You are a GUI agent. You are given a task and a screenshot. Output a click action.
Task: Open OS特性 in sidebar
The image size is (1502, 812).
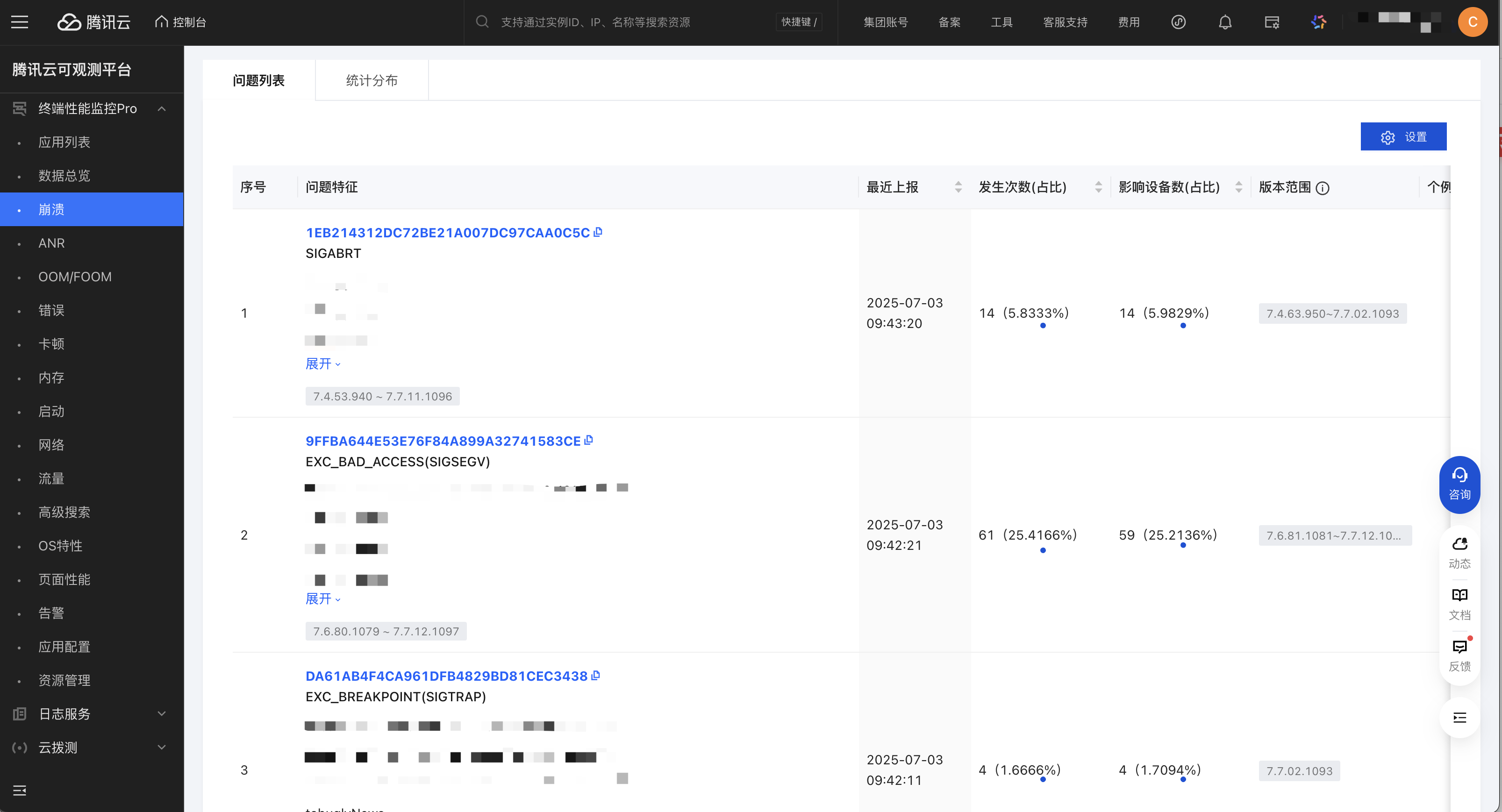coord(61,546)
